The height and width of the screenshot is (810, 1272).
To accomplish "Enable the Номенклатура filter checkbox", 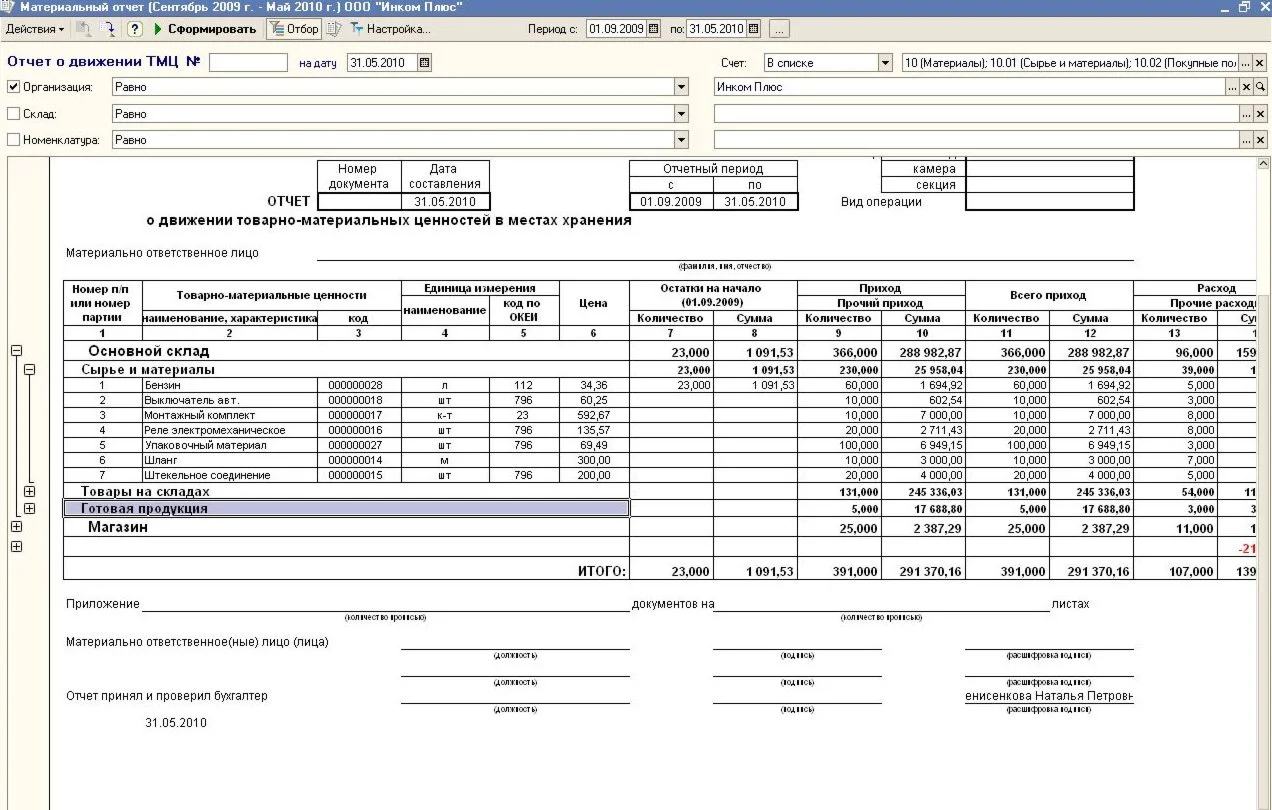I will (x=14, y=140).
